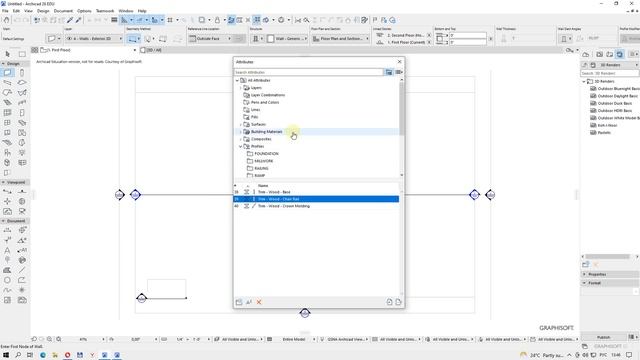Expand the Layers folder in Attributes tree
Screen dimensions: 640x360
click(241, 88)
